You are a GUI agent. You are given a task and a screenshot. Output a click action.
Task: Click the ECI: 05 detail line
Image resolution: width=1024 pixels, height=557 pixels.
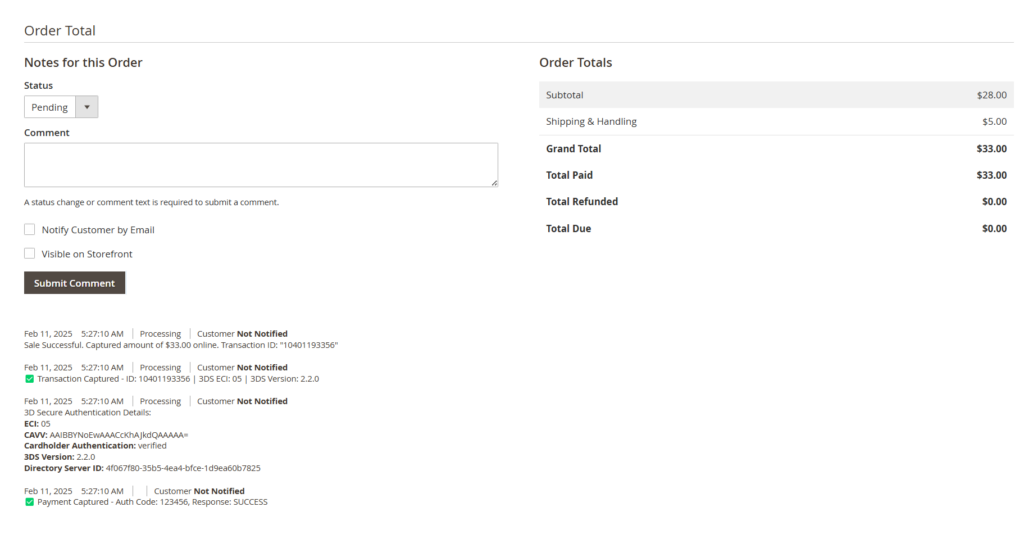(x=37, y=424)
